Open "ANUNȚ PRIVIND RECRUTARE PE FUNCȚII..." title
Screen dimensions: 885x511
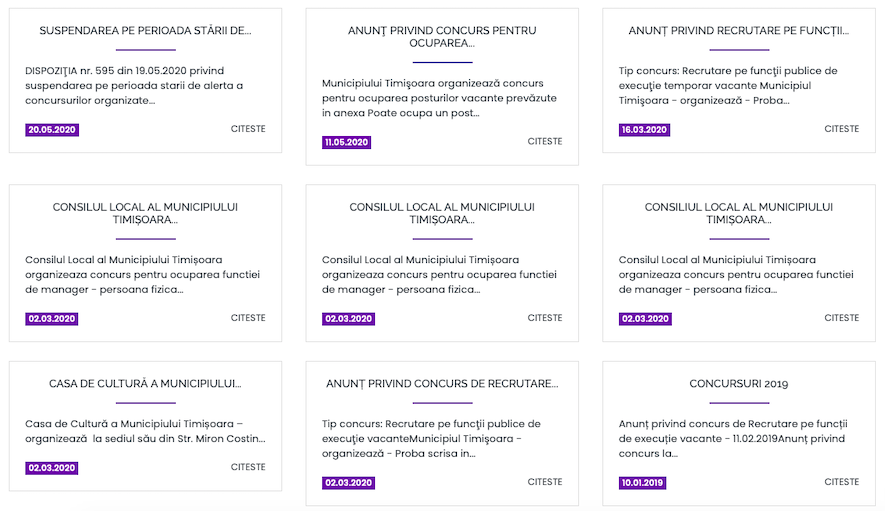click(x=739, y=31)
